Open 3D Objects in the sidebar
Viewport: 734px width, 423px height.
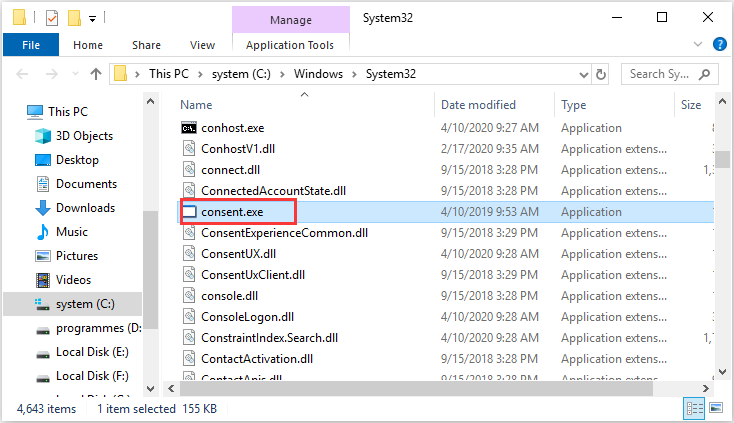84,136
